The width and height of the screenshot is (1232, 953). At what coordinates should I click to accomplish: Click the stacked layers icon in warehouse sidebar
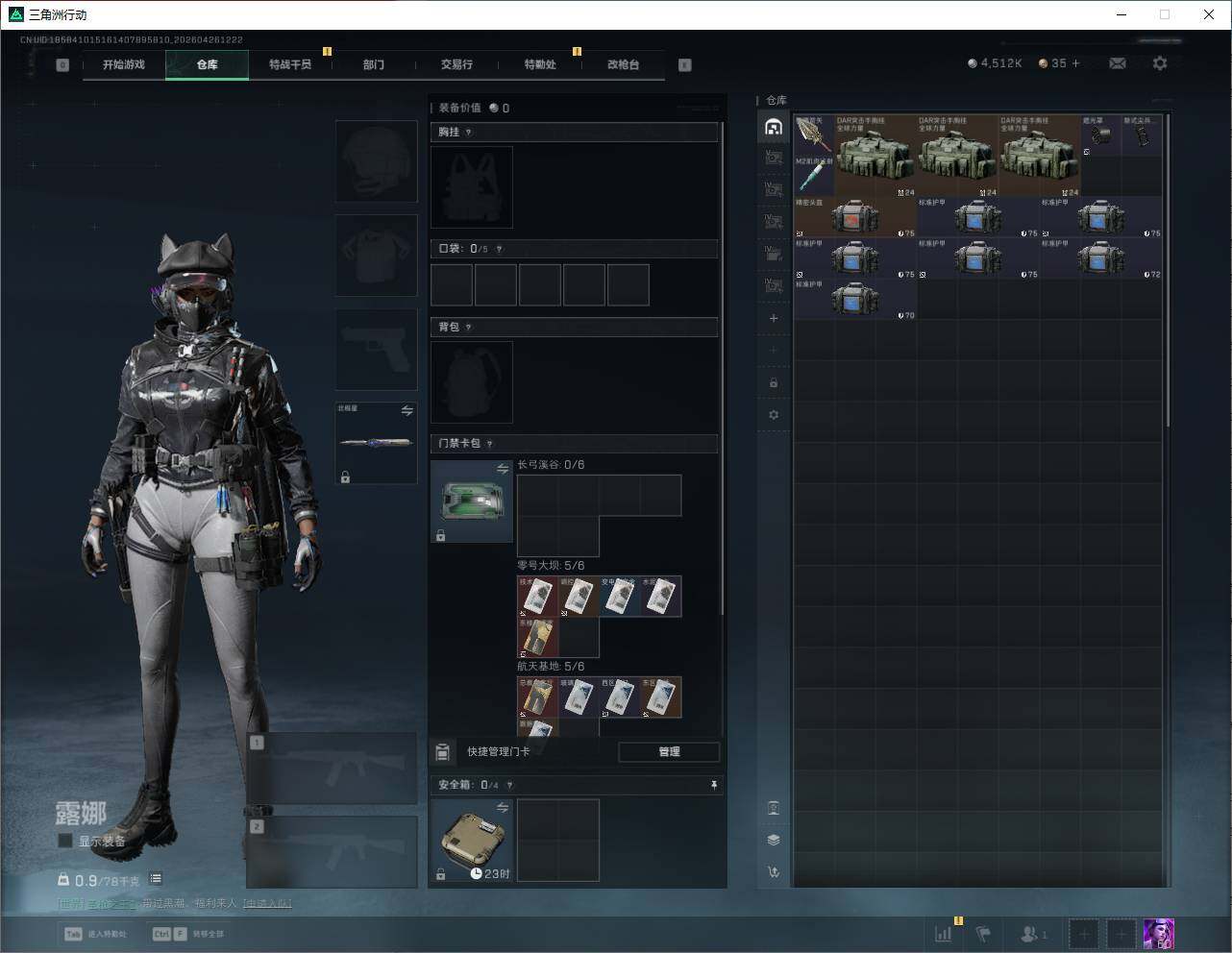coord(774,840)
